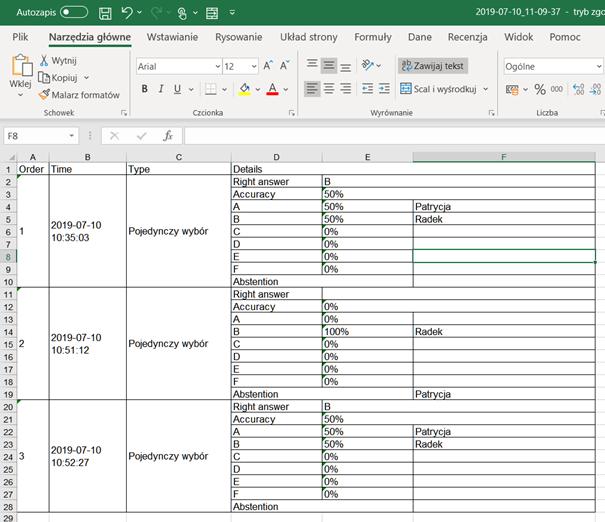This screenshot has width=605, height=522.
Task: Align text to bottom icon
Action: click(346, 67)
